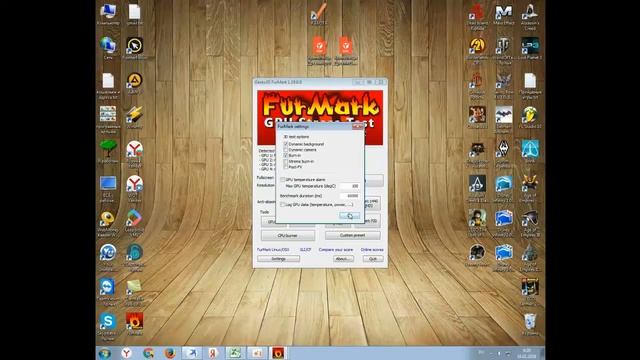The width and height of the screenshot is (640, 360).
Task: Open CPU burner tool
Action: (288, 236)
